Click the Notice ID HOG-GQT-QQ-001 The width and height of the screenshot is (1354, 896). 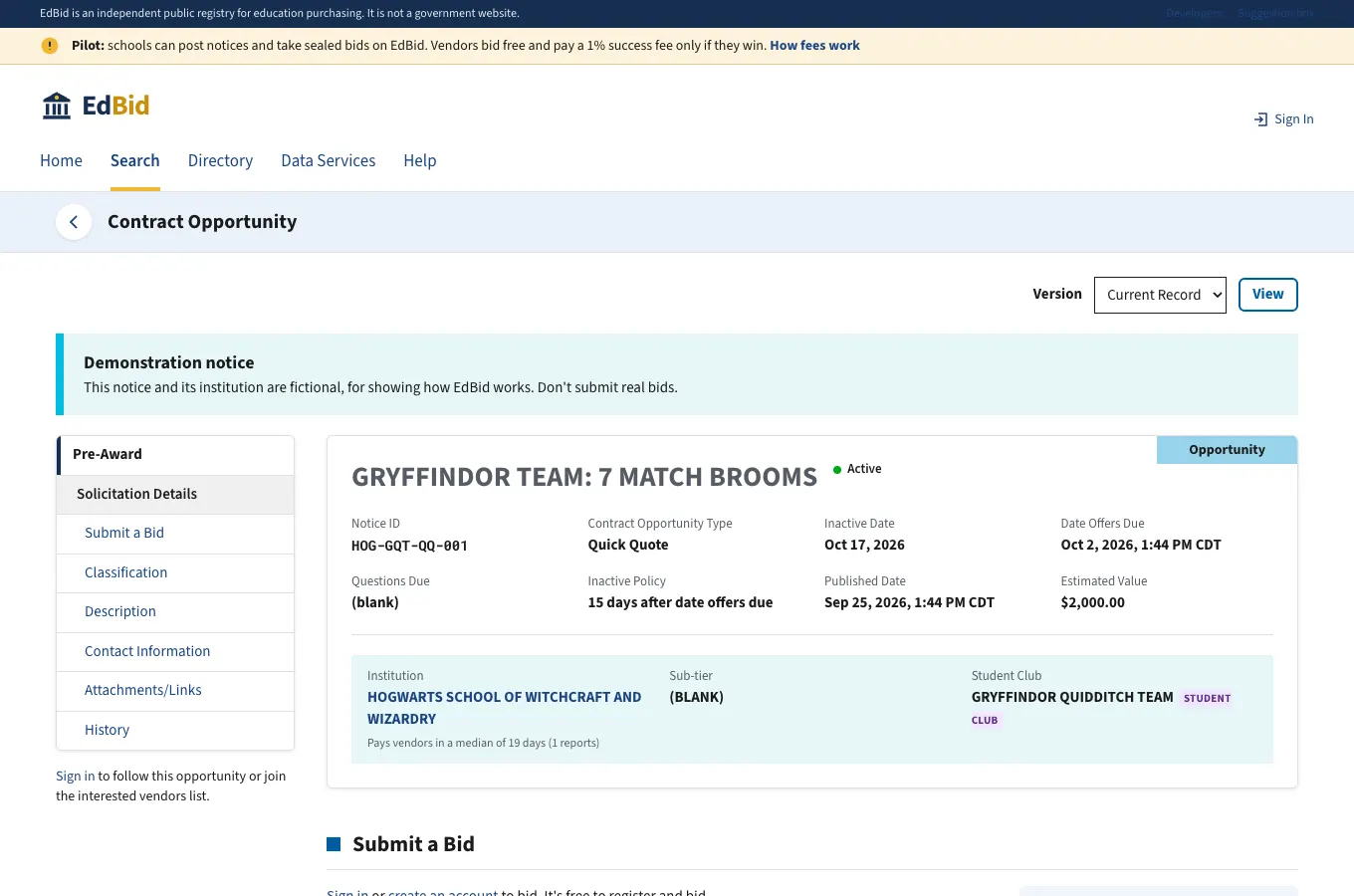(x=409, y=547)
